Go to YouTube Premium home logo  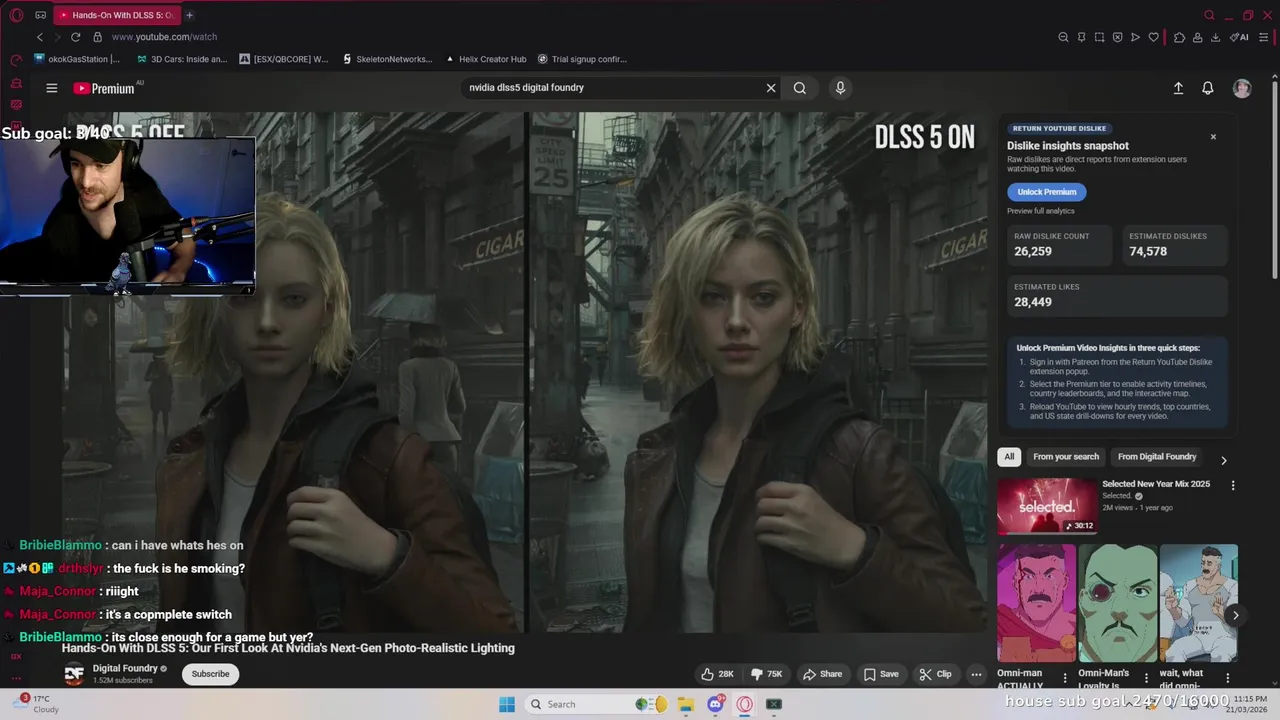point(104,88)
